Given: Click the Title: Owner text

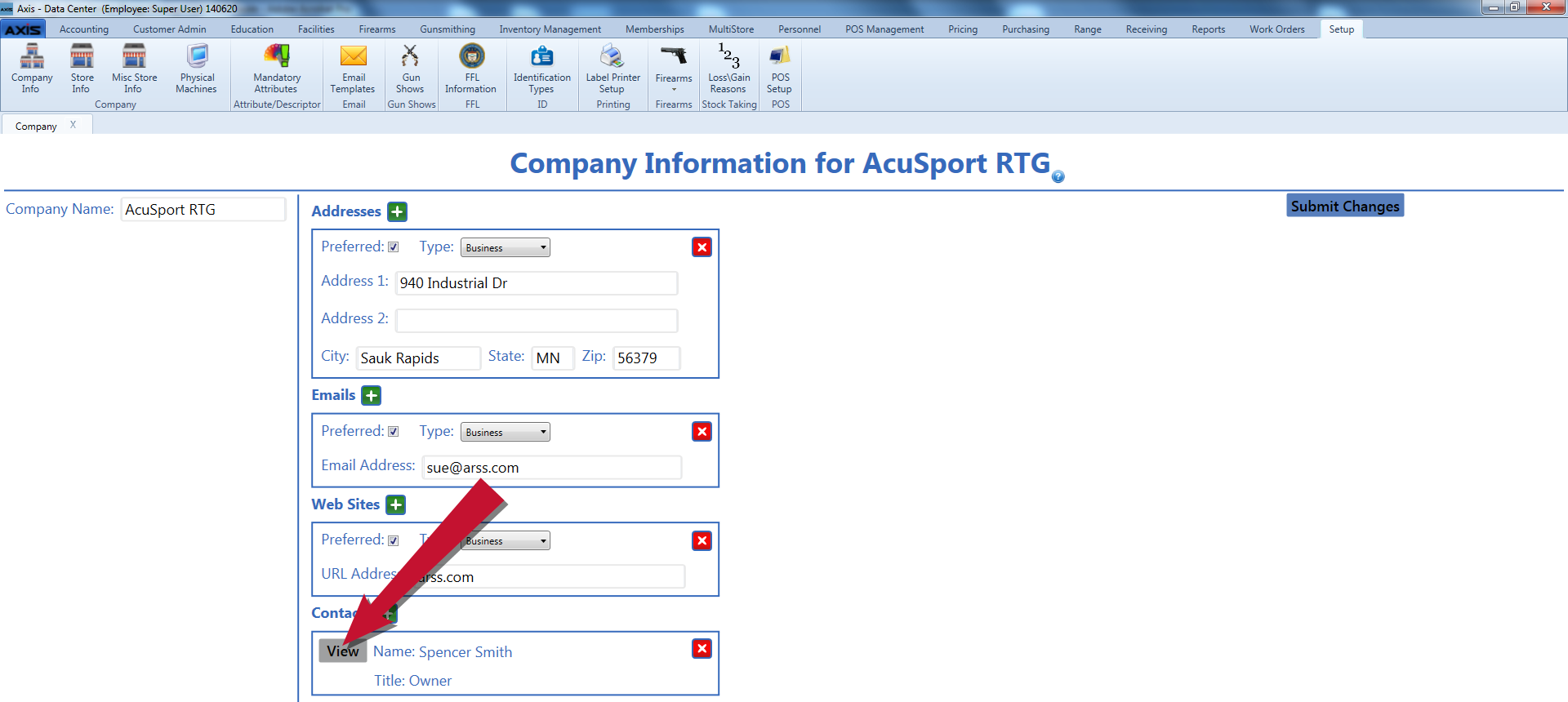Looking at the screenshot, I should coord(413,681).
